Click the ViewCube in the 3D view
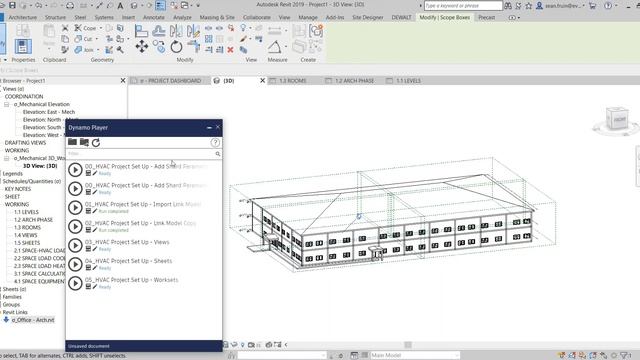The width and height of the screenshot is (640, 360). point(617,120)
